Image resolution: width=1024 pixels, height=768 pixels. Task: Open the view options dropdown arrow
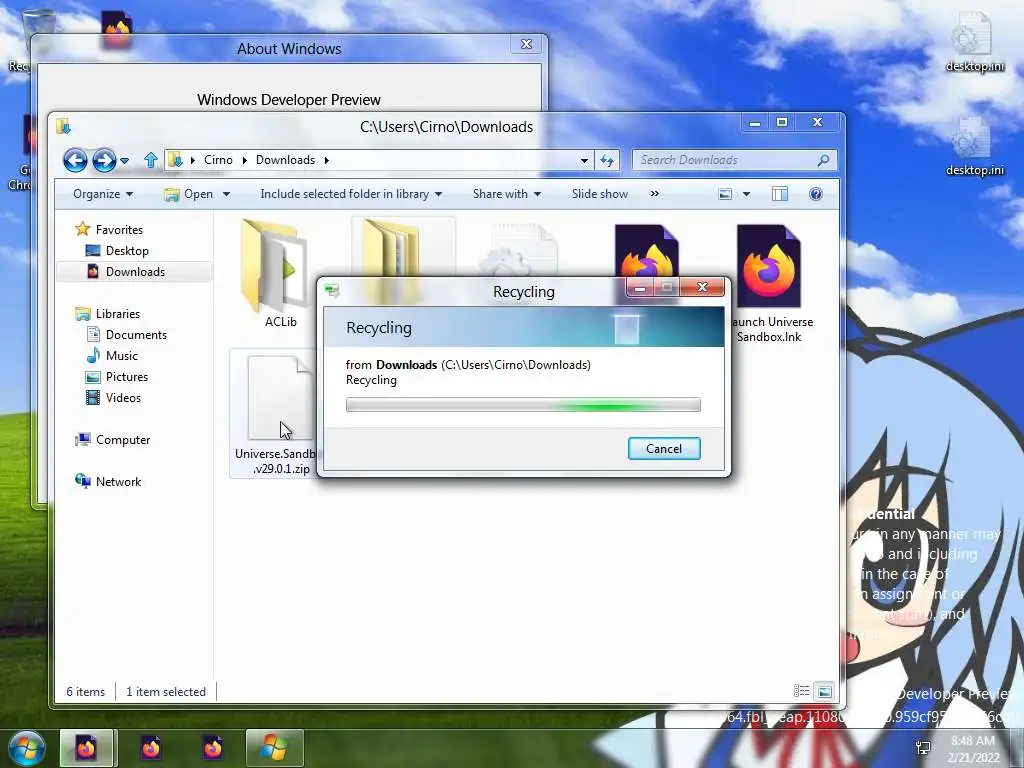[746, 194]
